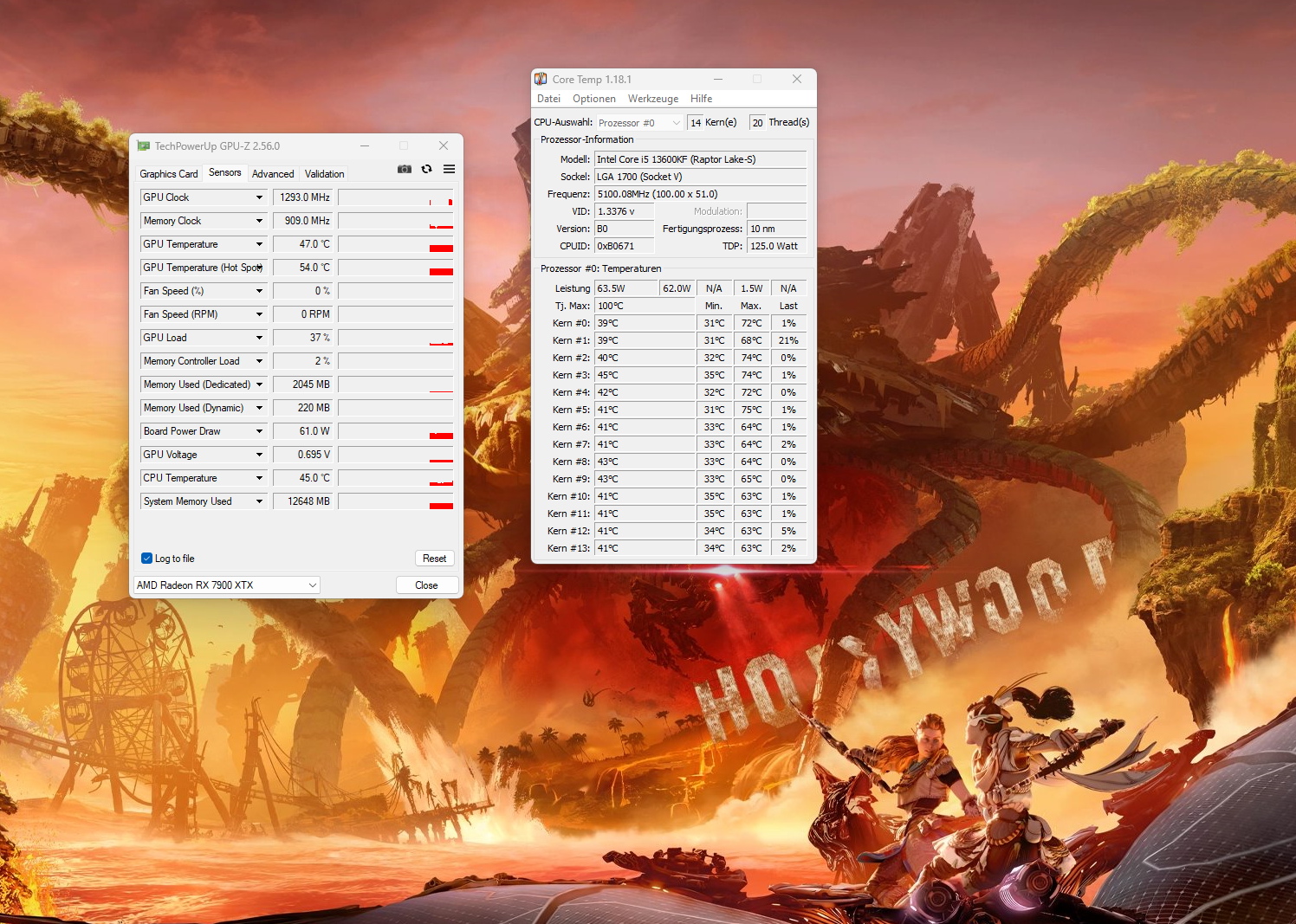
Task: Click the Memory Used (Dynamic) 220 MB value
Action: (302, 408)
